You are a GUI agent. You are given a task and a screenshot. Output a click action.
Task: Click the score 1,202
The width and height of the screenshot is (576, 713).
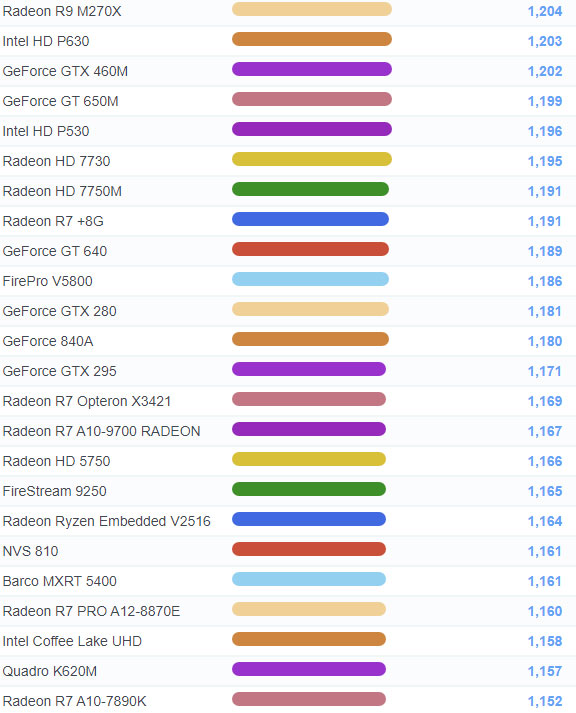coord(545,71)
